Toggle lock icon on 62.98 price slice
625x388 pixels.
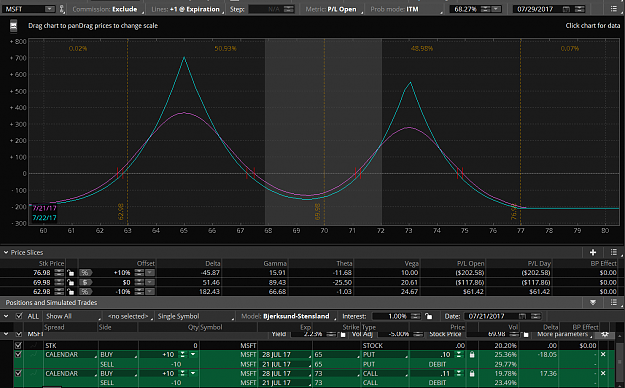pyautogui.click(x=71, y=291)
